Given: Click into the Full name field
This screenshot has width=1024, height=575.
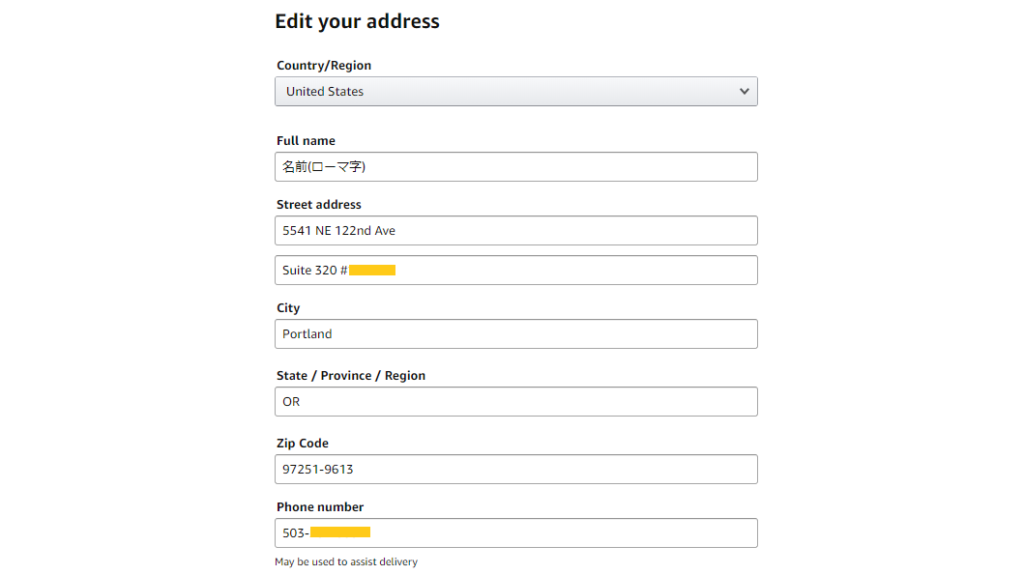Looking at the screenshot, I should tap(515, 167).
